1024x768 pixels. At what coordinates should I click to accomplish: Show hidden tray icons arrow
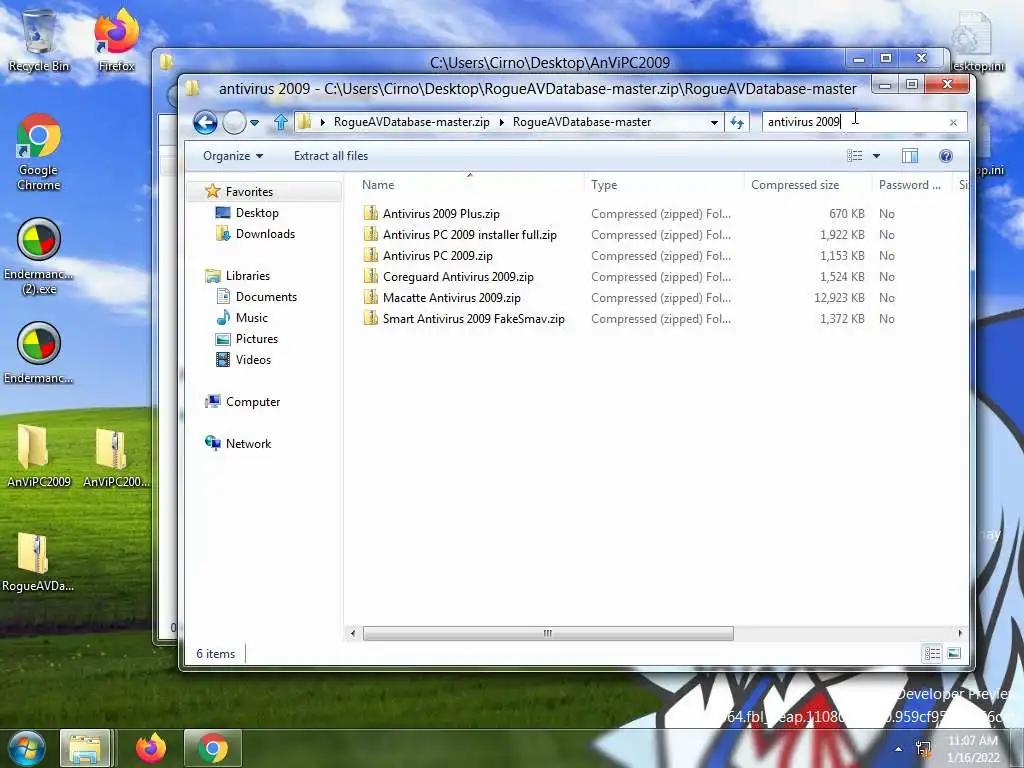899,749
